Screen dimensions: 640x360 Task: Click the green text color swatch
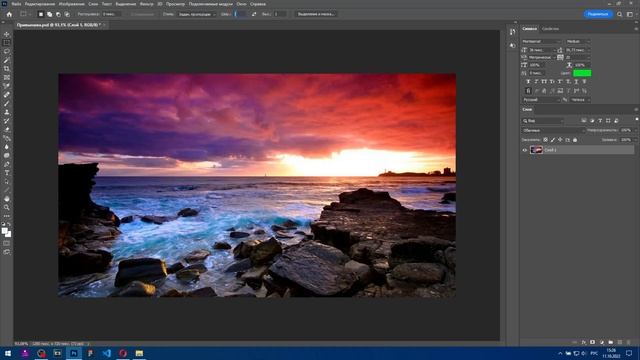[x=582, y=73]
